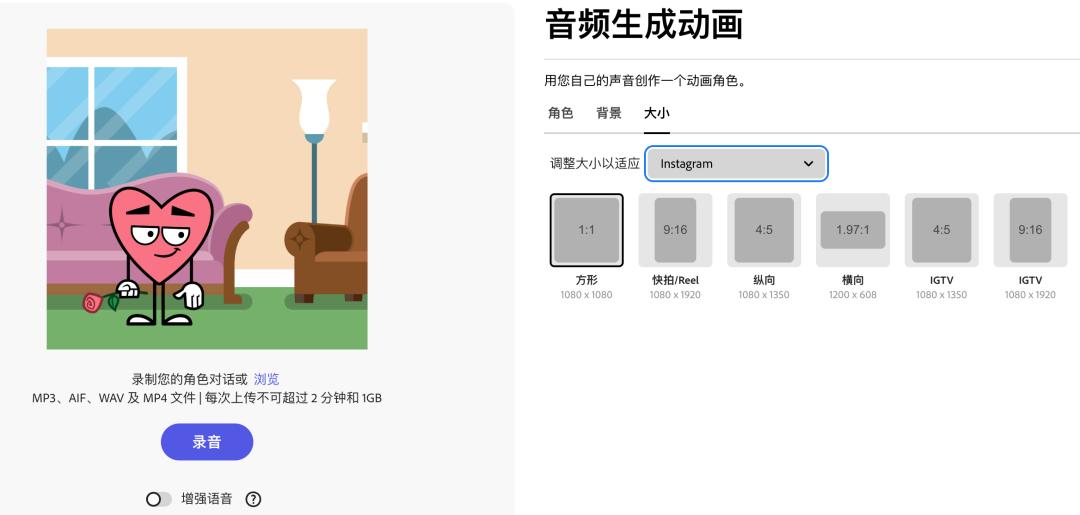Choose the 9:16 Snapshot/Reel preset icon
The width and height of the screenshot is (1080, 515).
click(675, 230)
